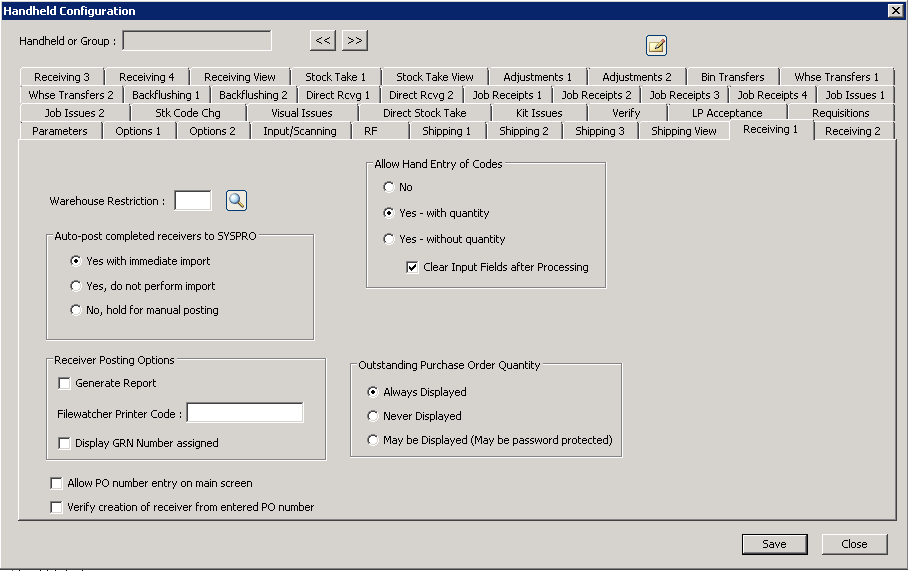Click the Warehouse Restriction input field
This screenshot has width=908, height=571.
click(192, 201)
